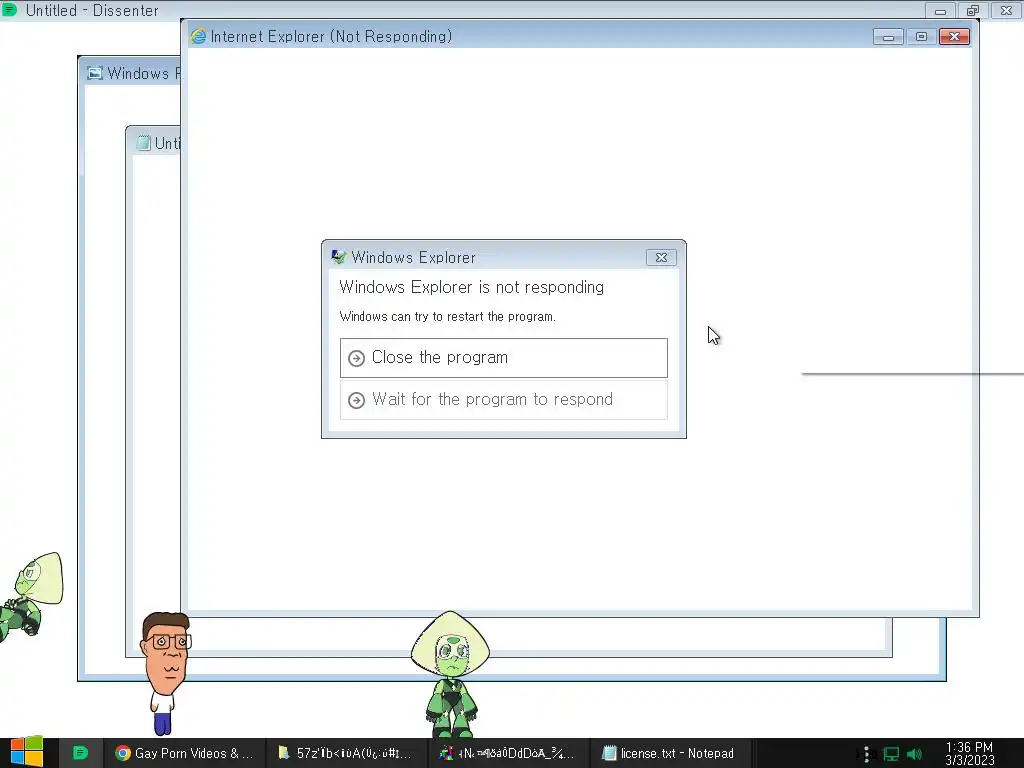Switch to license.txt - Notepad taskbar item
The height and width of the screenshot is (768, 1024).
point(669,753)
